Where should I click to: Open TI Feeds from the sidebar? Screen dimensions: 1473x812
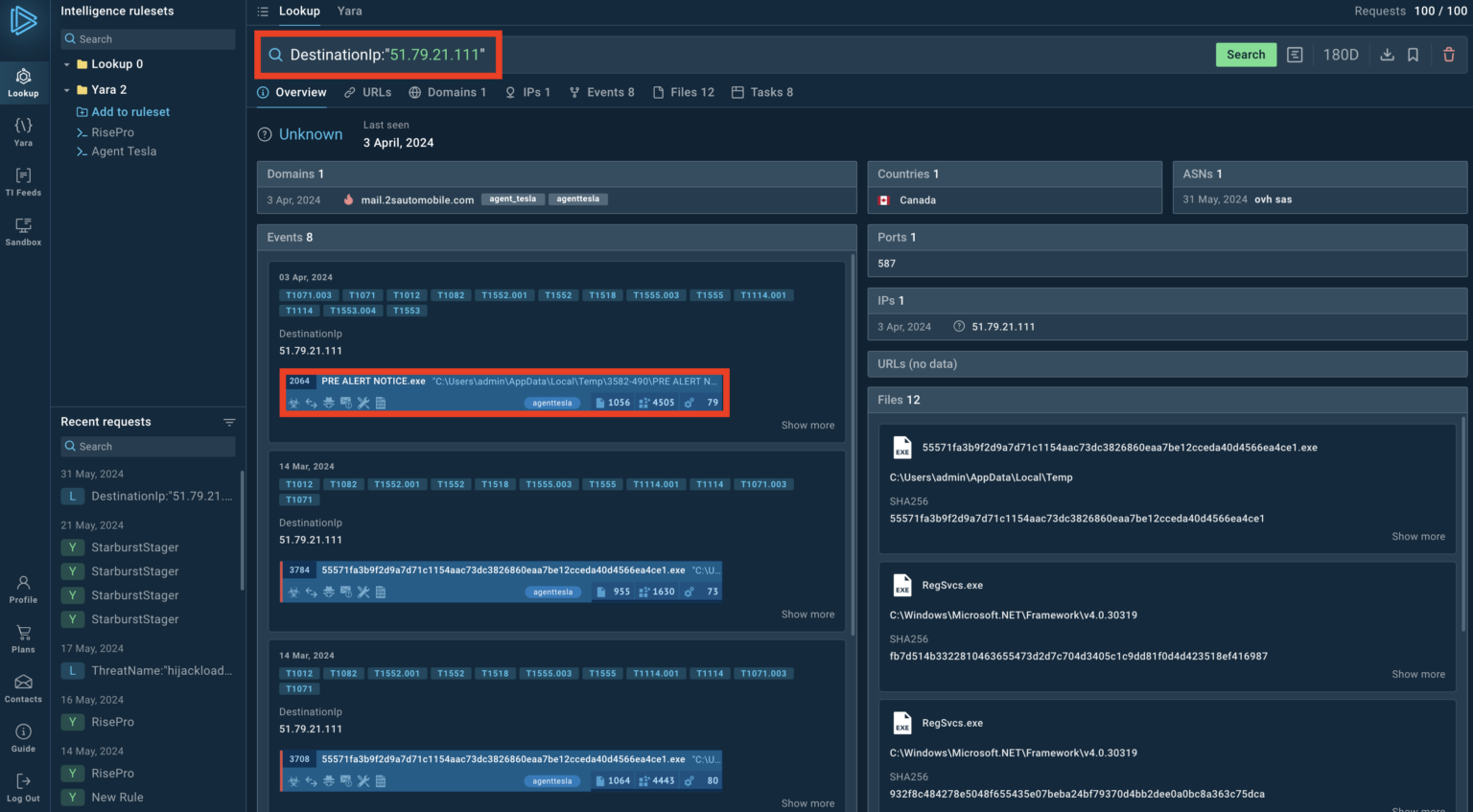click(x=23, y=180)
